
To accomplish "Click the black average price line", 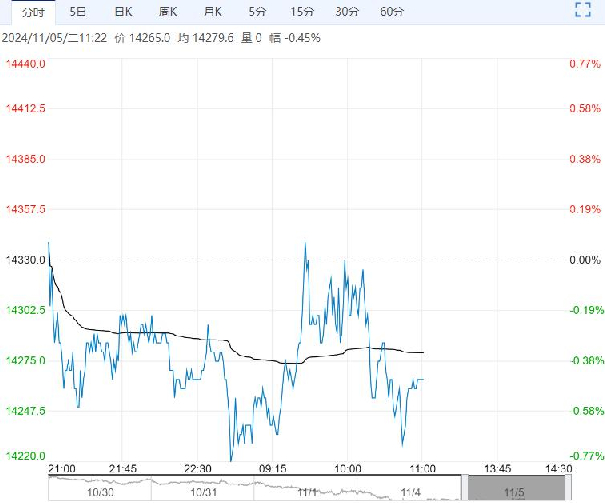I will pos(150,331).
